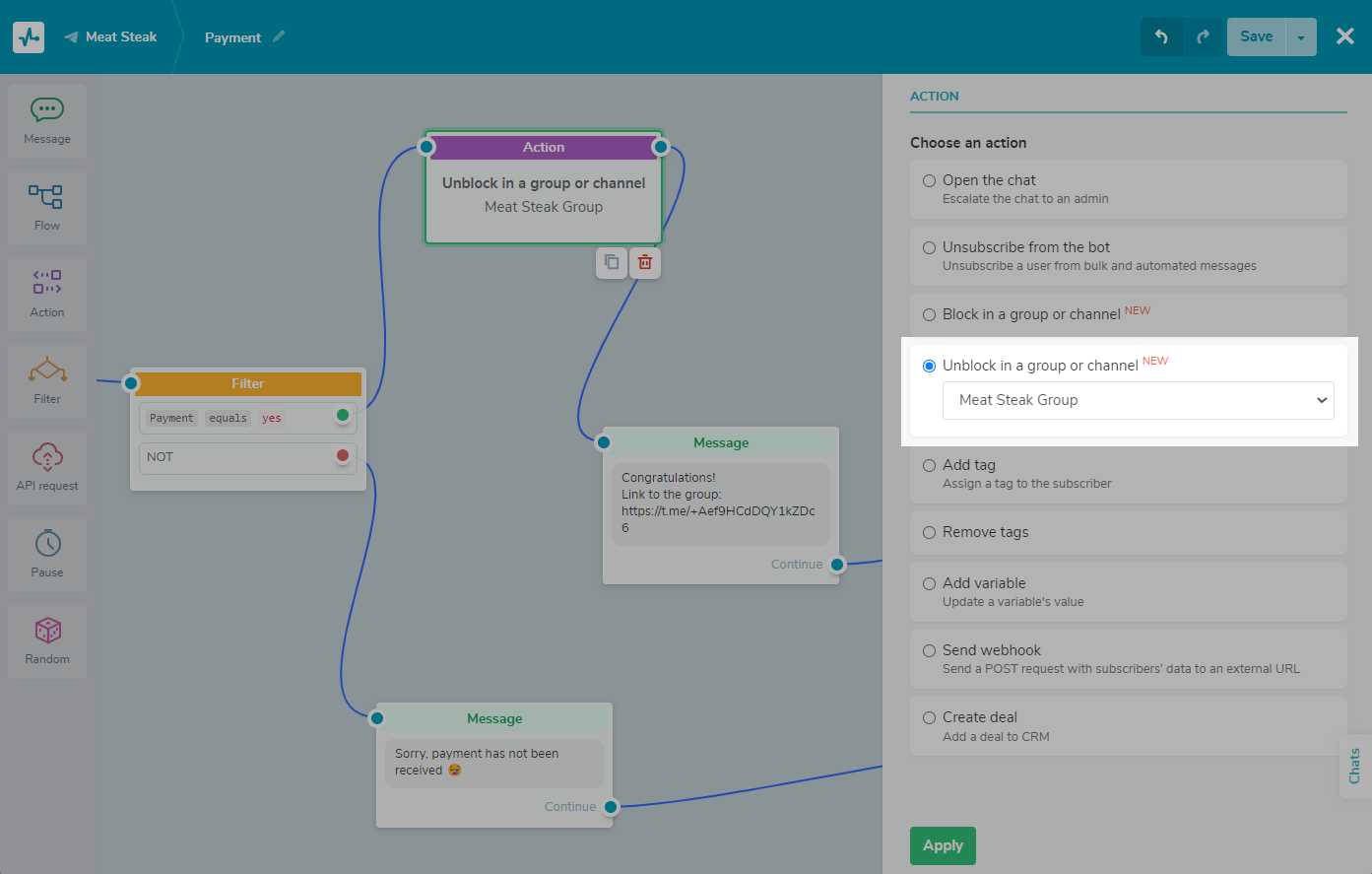Click the Save button
This screenshot has height=874, width=1372.
1256,37
